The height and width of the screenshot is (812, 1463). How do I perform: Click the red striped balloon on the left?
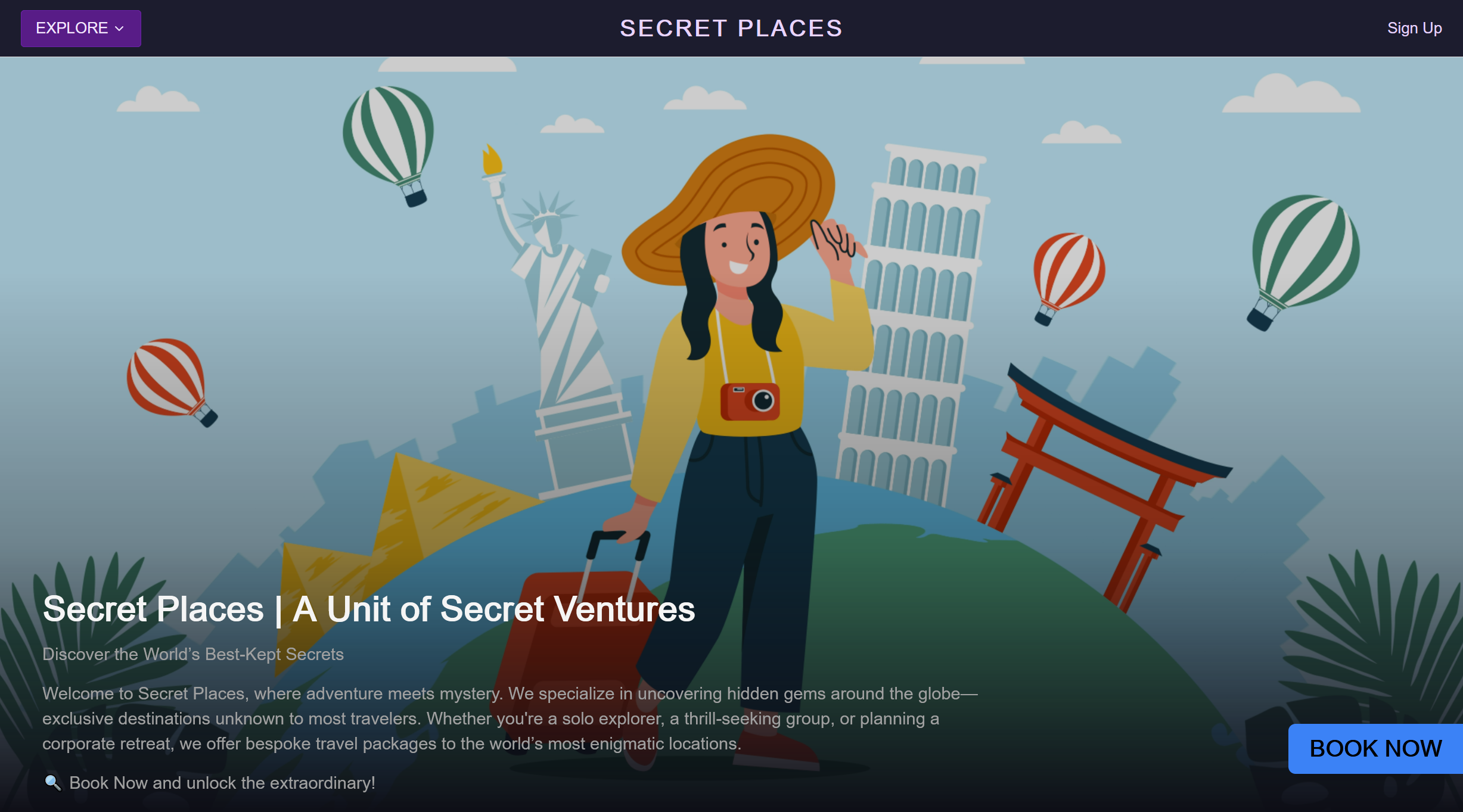coord(171,382)
